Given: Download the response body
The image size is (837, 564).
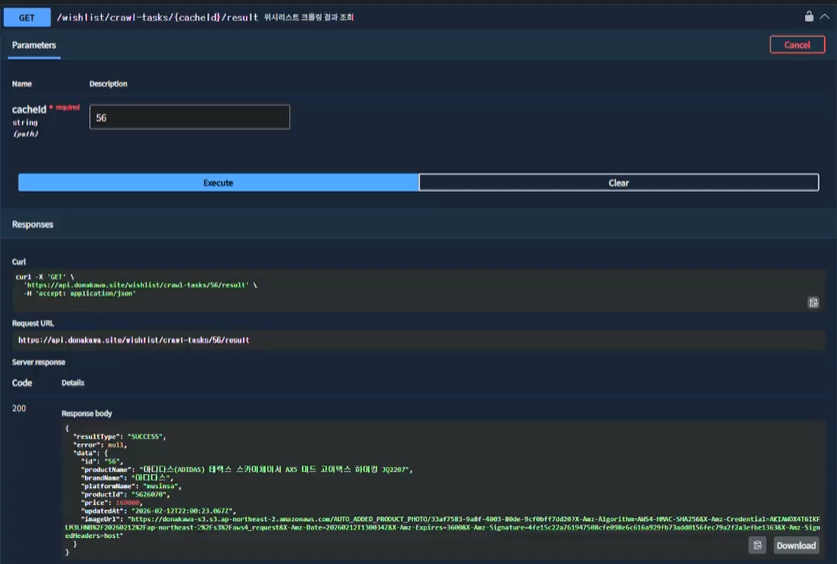Looking at the screenshot, I should pyautogui.click(x=796, y=545).
